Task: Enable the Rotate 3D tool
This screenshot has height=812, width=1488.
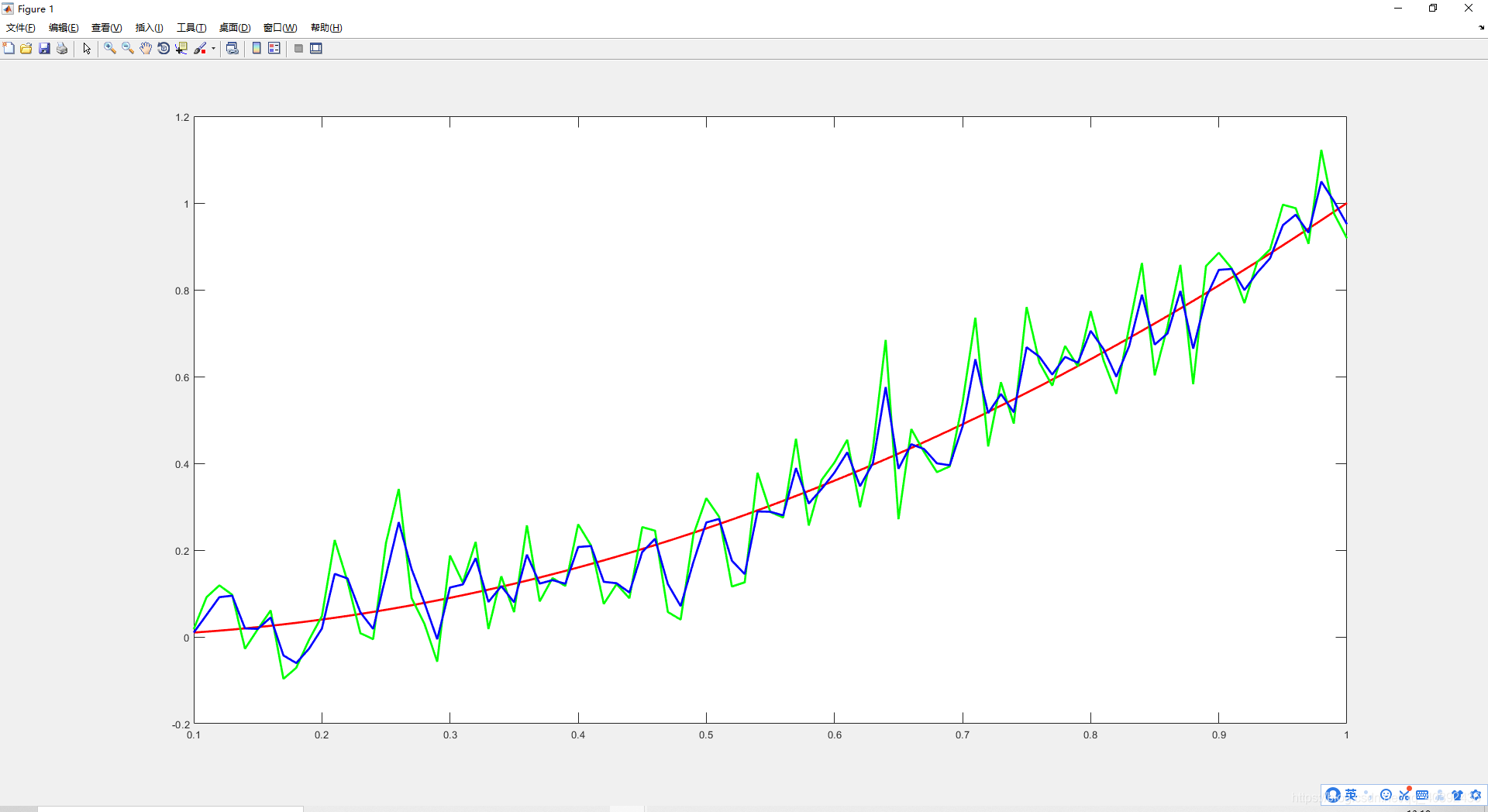Action: tap(164, 48)
